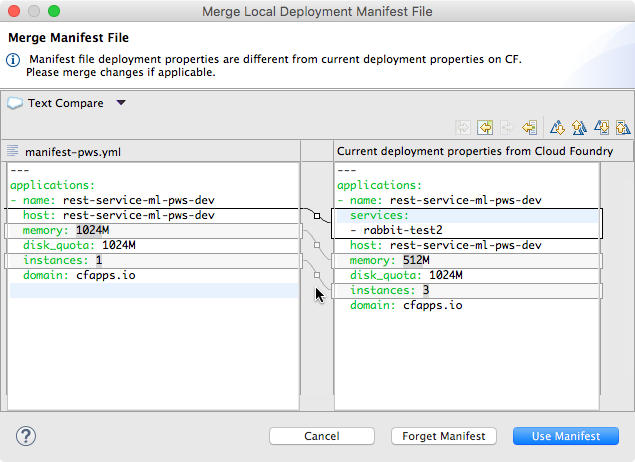
Task: Jump to the next change
Action: click(x=601, y=128)
